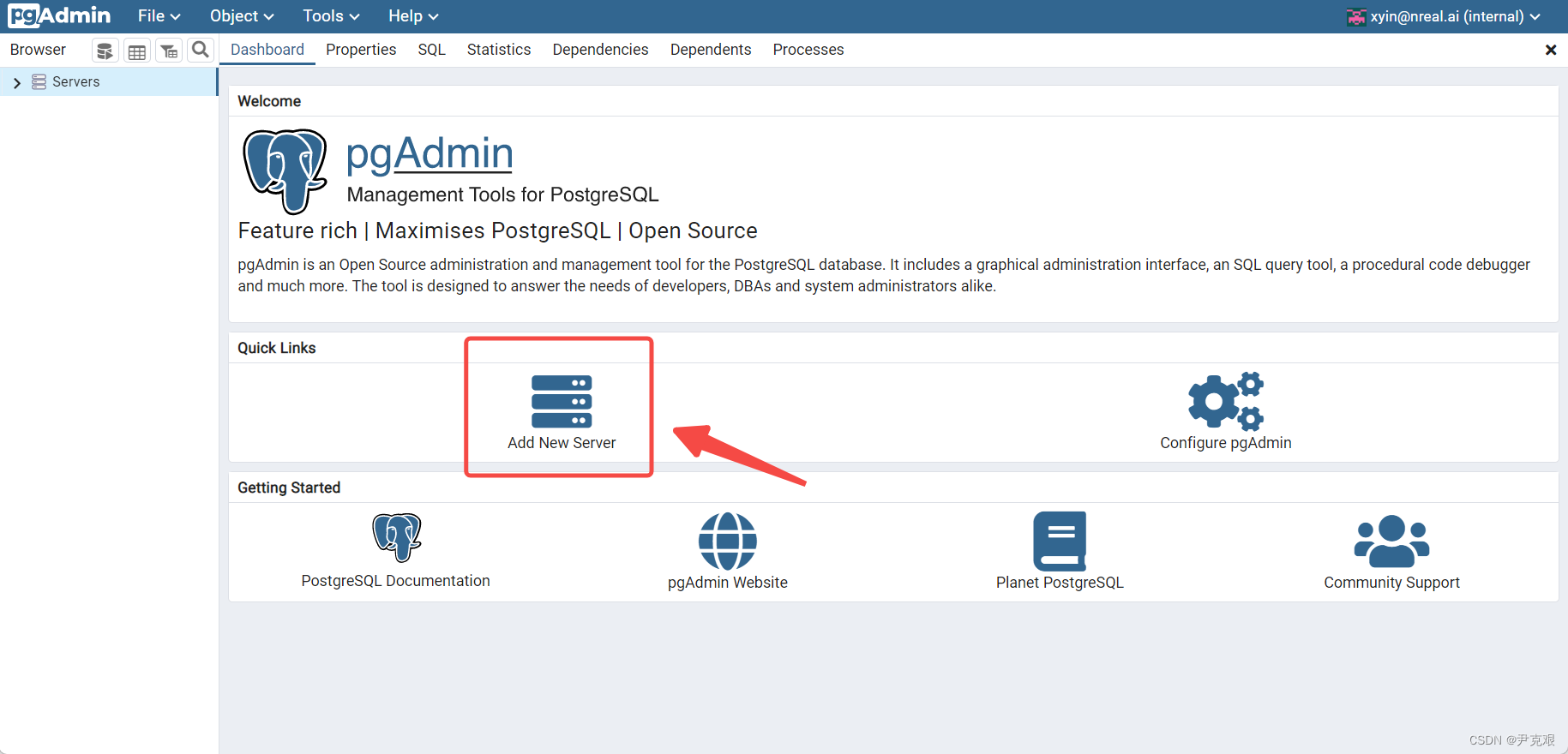Click the Community Support link text
This screenshot has height=754, width=1568.
[x=1391, y=583]
